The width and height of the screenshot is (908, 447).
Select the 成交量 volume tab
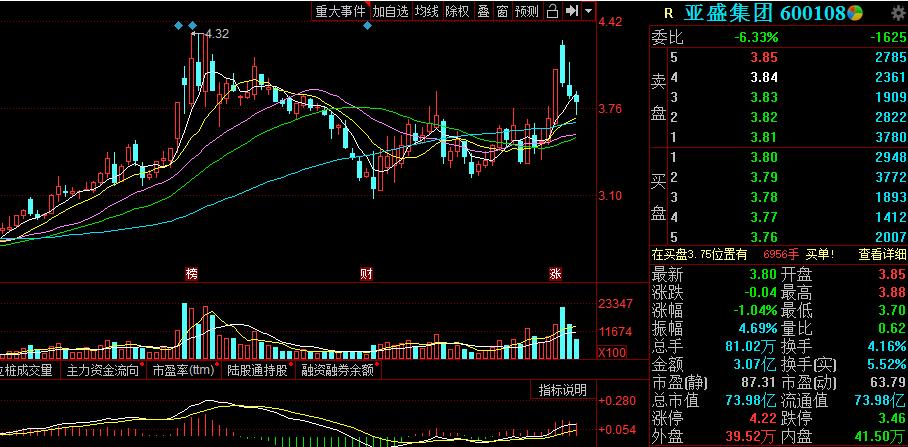tap(27, 370)
